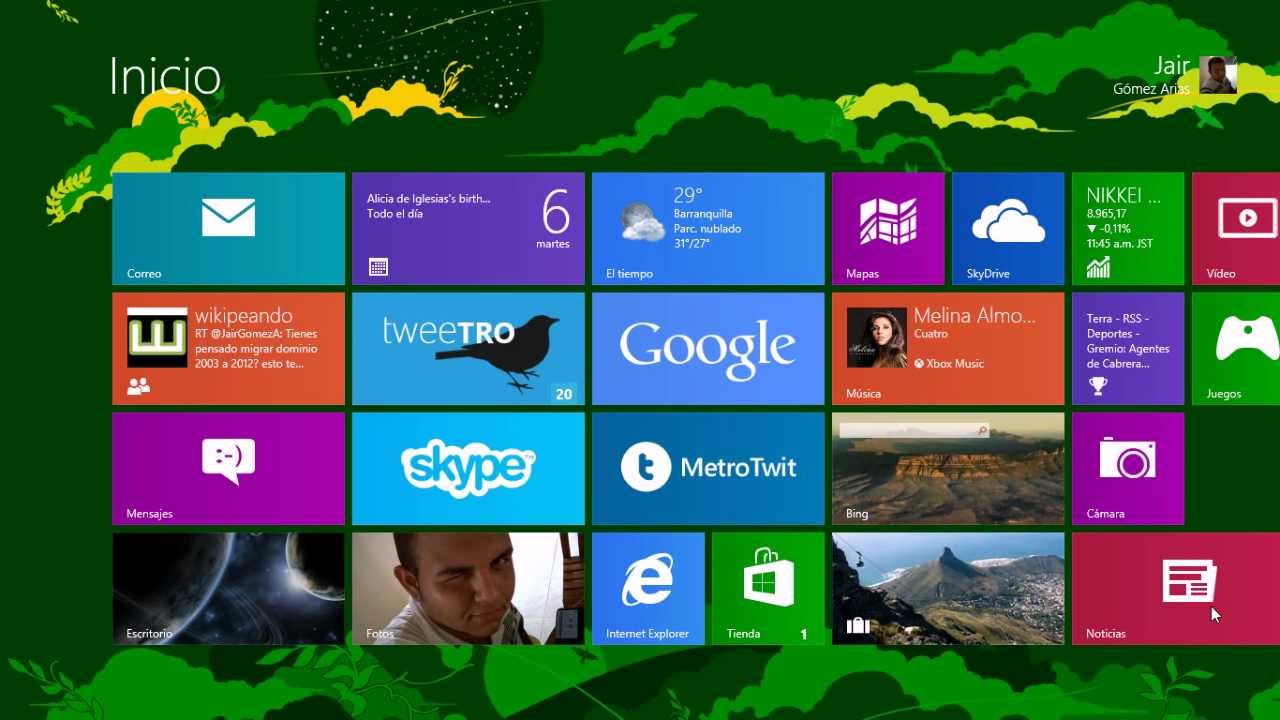Launch Internet Explorer tile
The image size is (1280, 720).
coord(648,589)
